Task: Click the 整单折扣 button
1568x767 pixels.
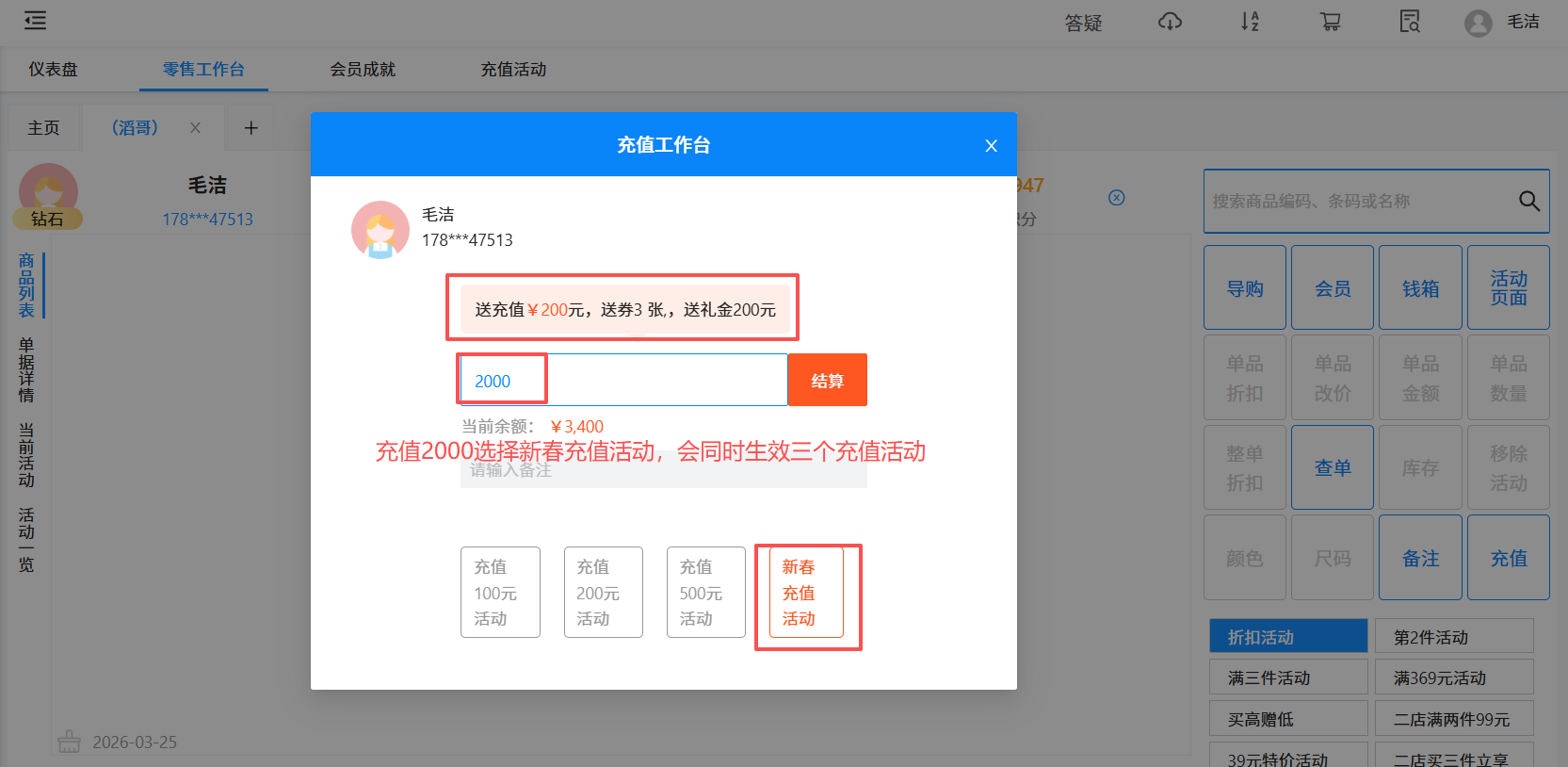Action: click(1244, 467)
